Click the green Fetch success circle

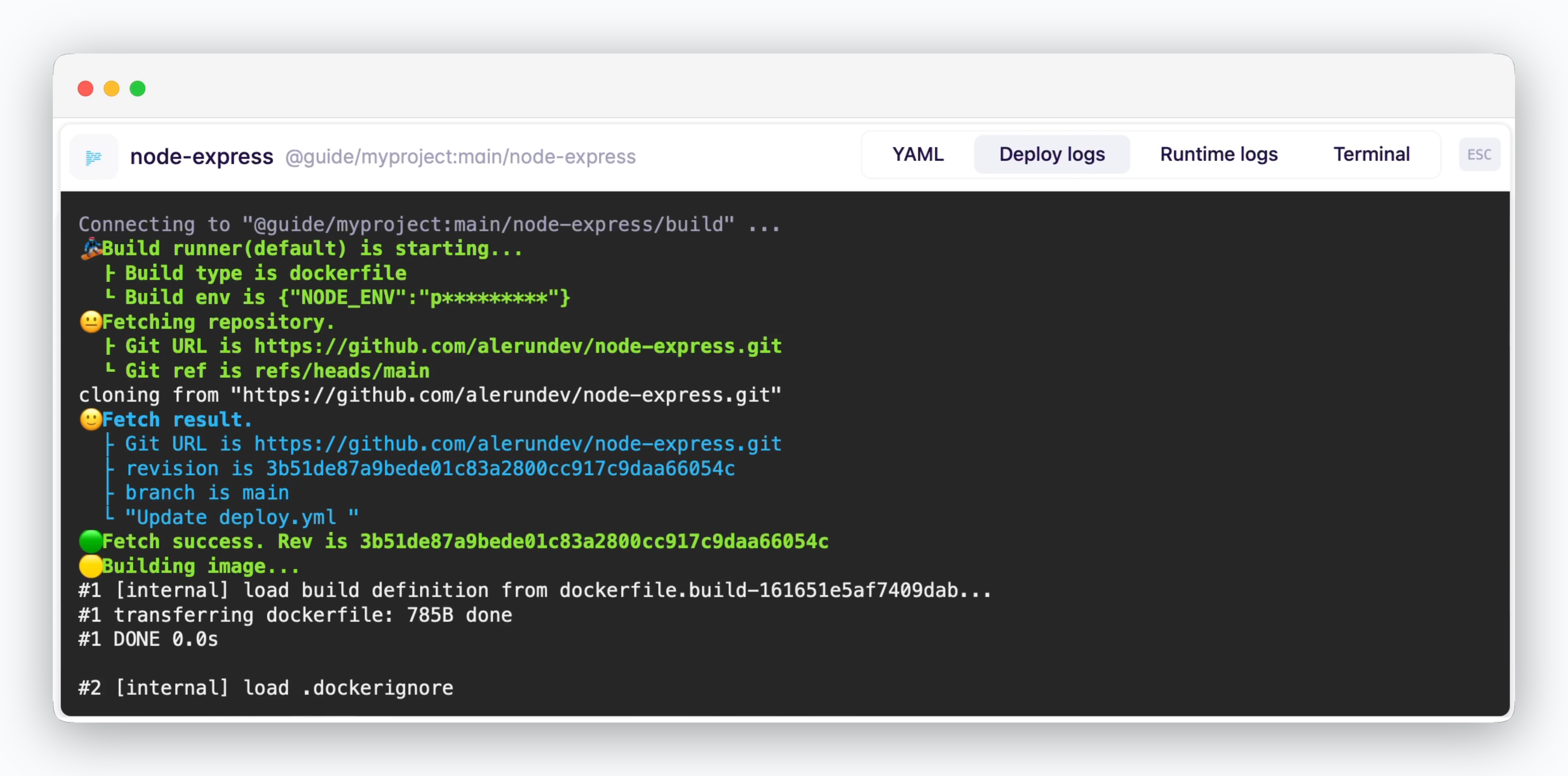coord(91,541)
